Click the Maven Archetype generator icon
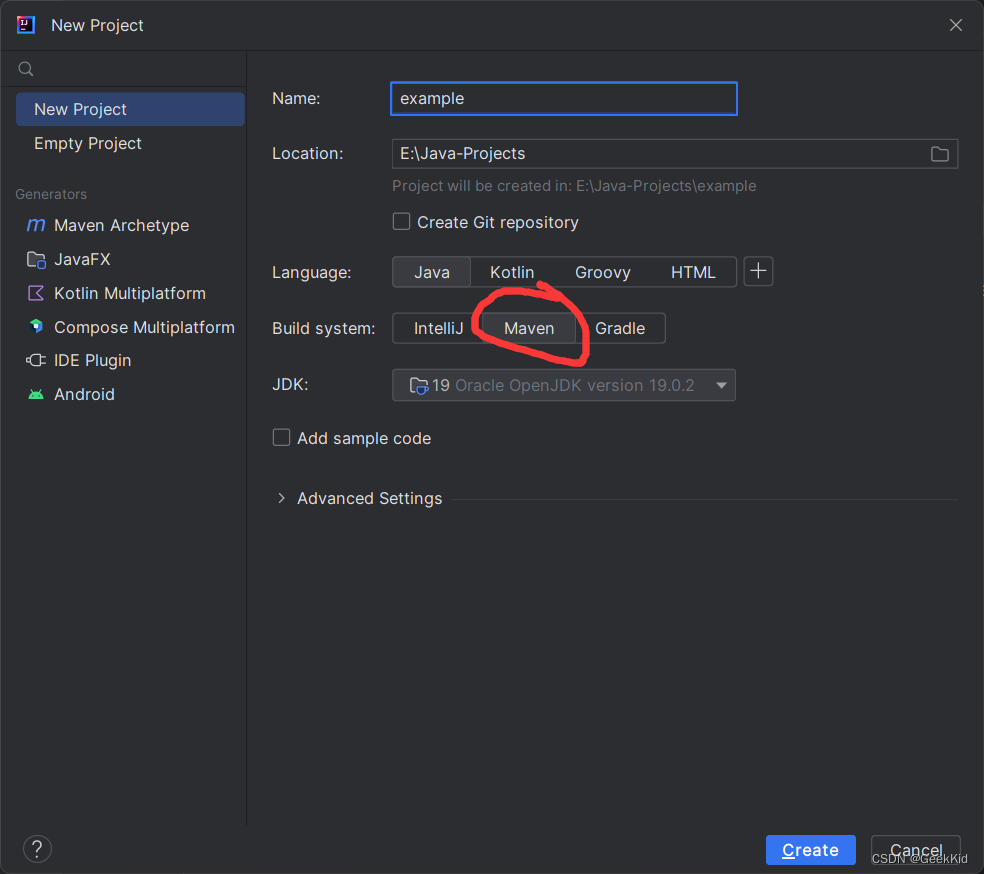The image size is (984, 874). (x=36, y=225)
